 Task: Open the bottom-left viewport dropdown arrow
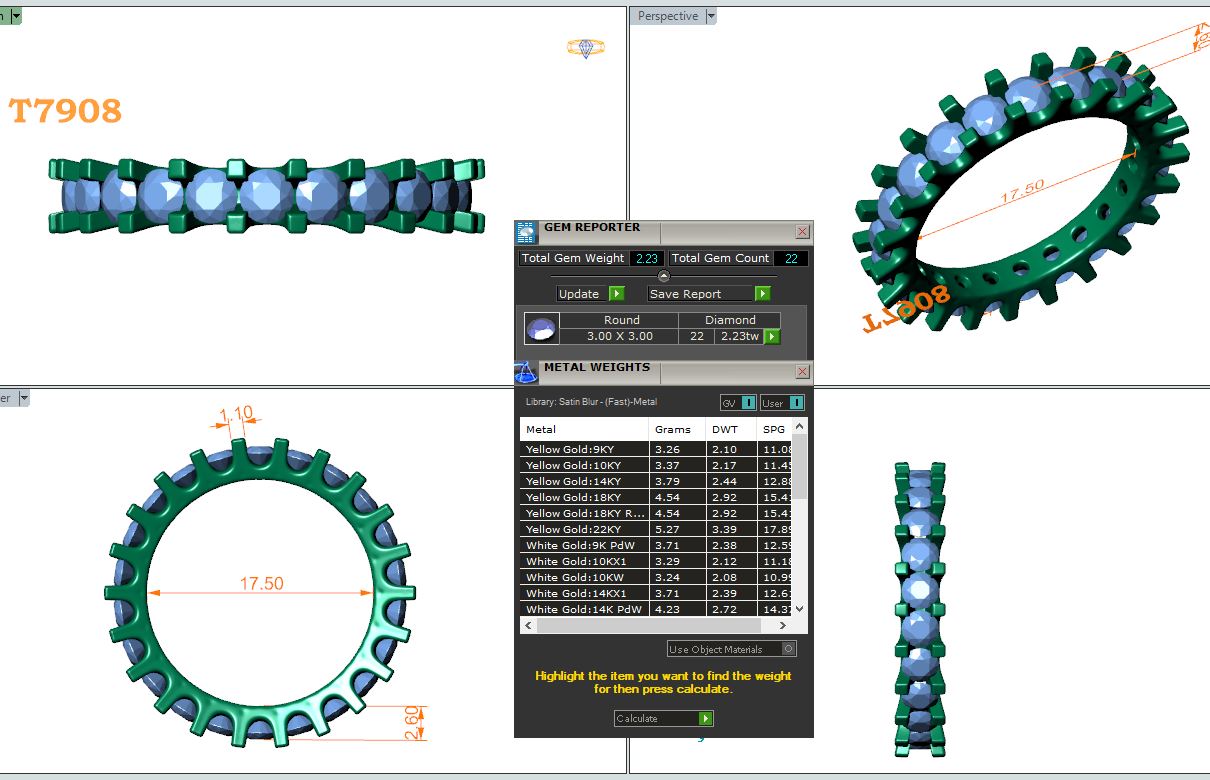coord(24,398)
